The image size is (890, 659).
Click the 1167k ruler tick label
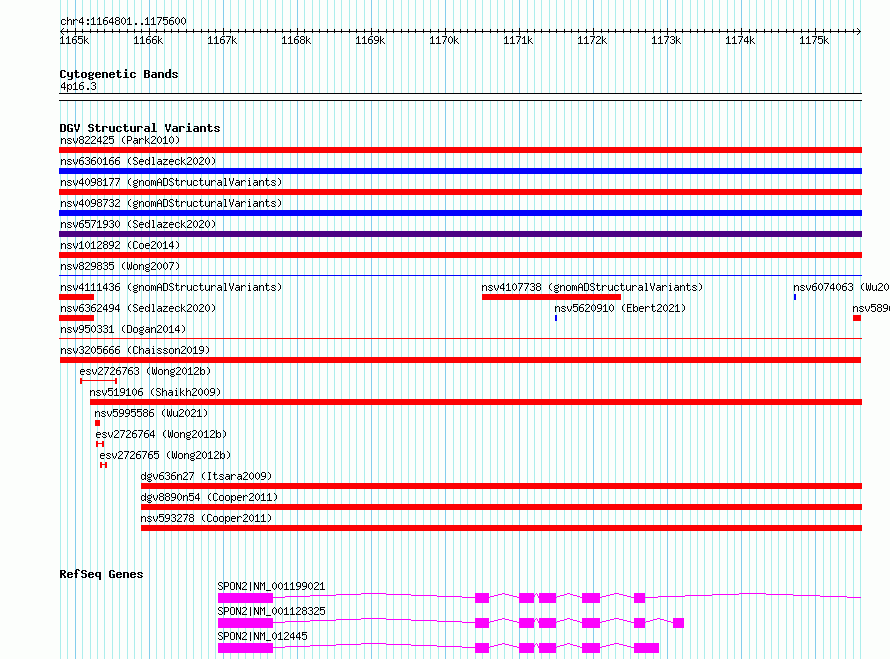click(x=222, y=40)
